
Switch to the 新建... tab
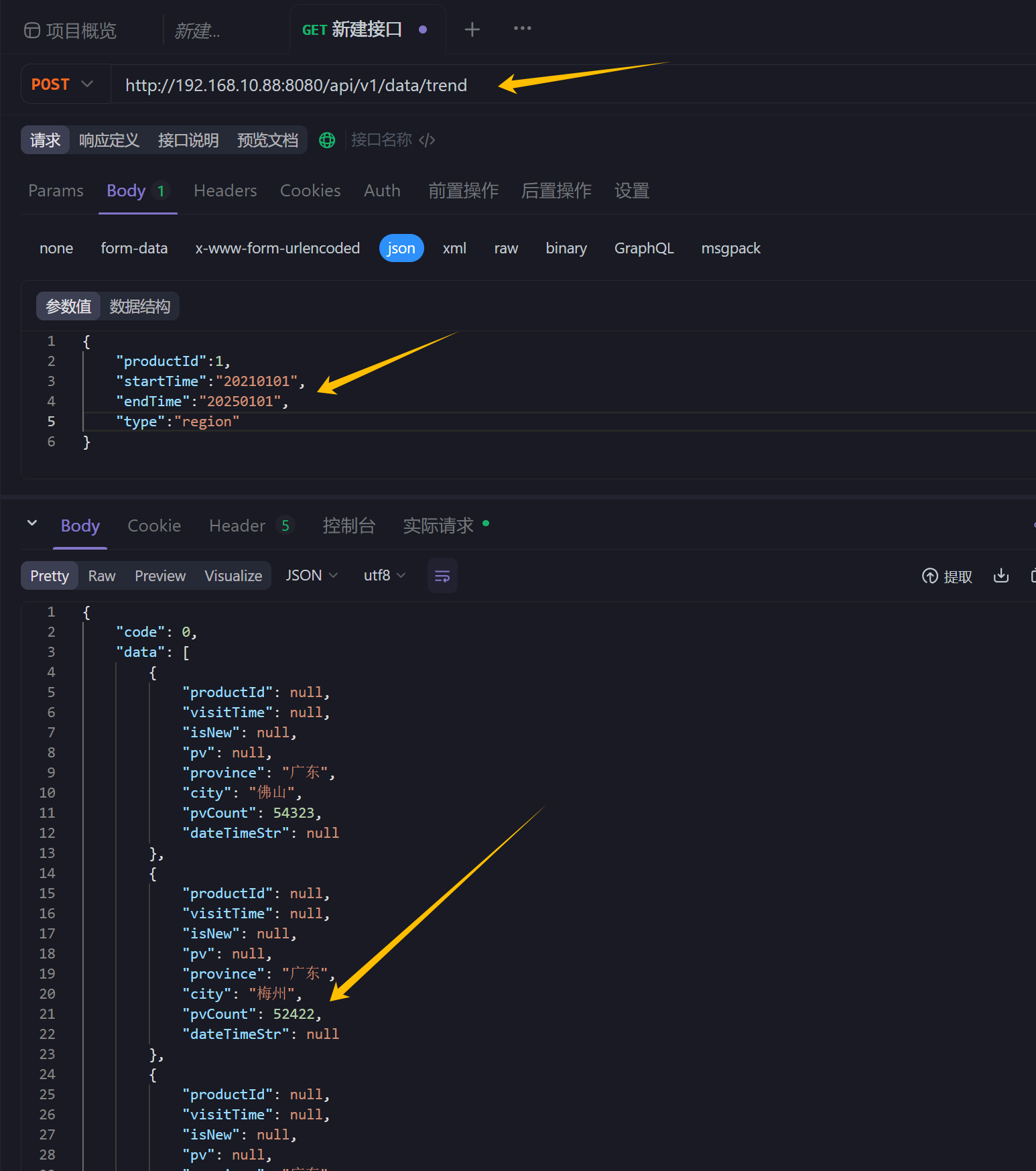[x=197, y=31]
